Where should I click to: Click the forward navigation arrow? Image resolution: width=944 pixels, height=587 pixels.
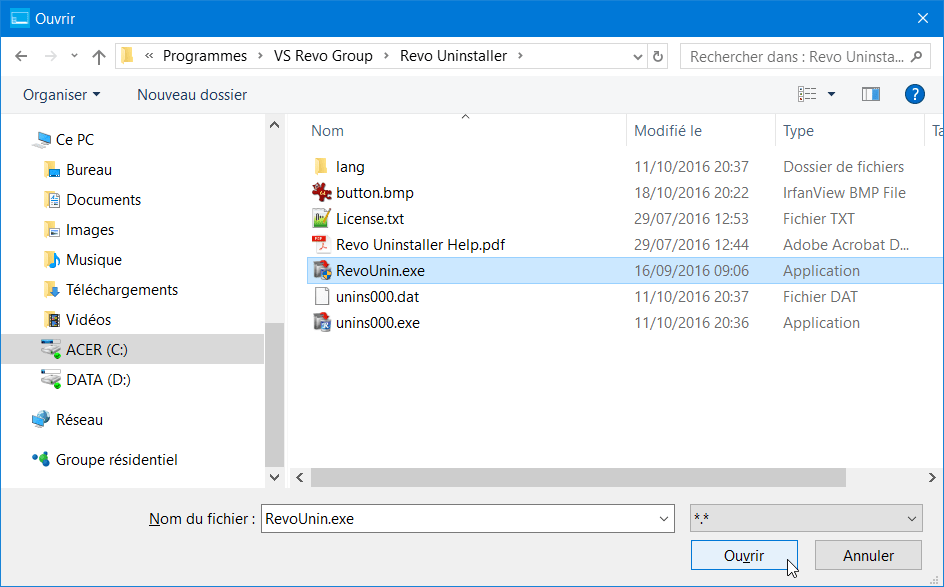pos(51,56)
